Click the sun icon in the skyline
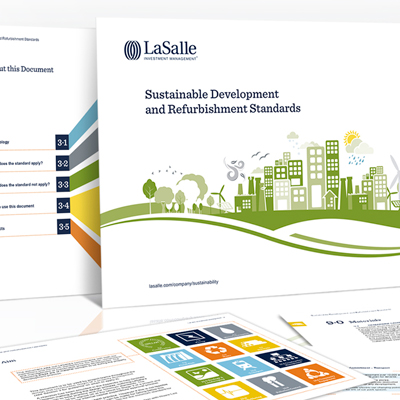 click(x=351, y=138)
